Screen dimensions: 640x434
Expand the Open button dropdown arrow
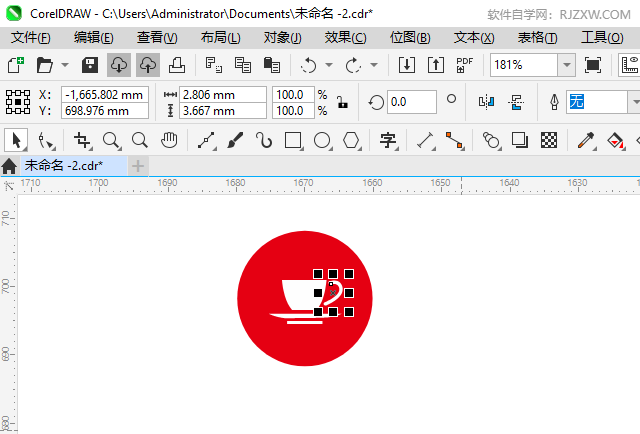(65, 65)
